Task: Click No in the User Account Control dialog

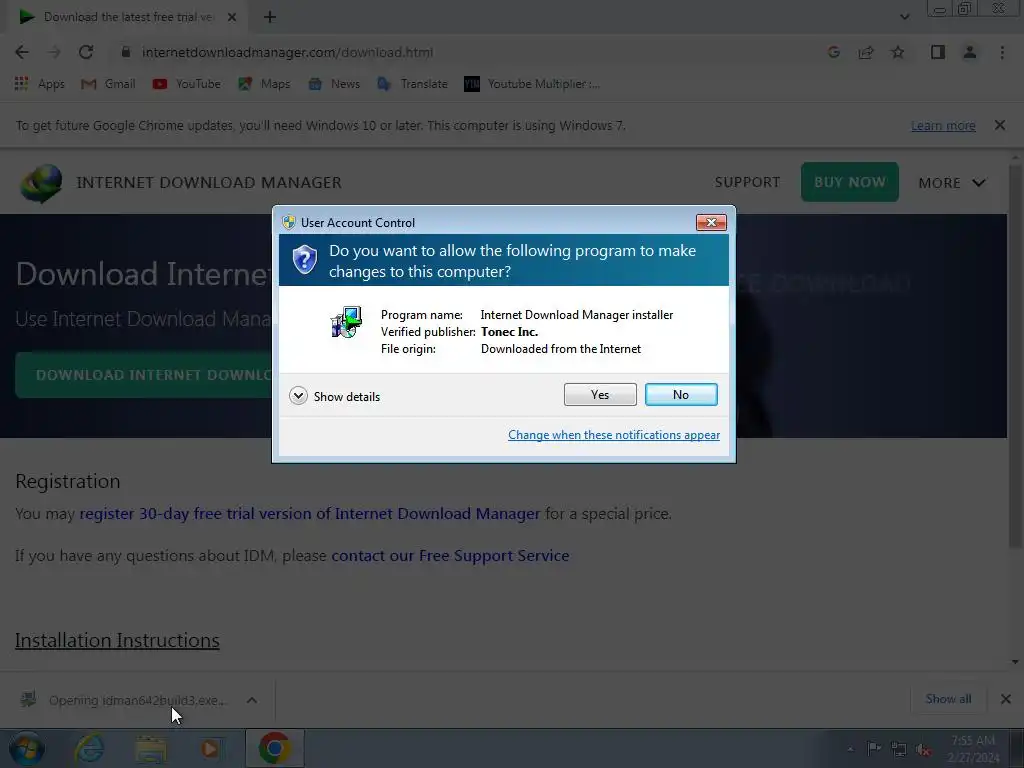Action: click(681, 394)
